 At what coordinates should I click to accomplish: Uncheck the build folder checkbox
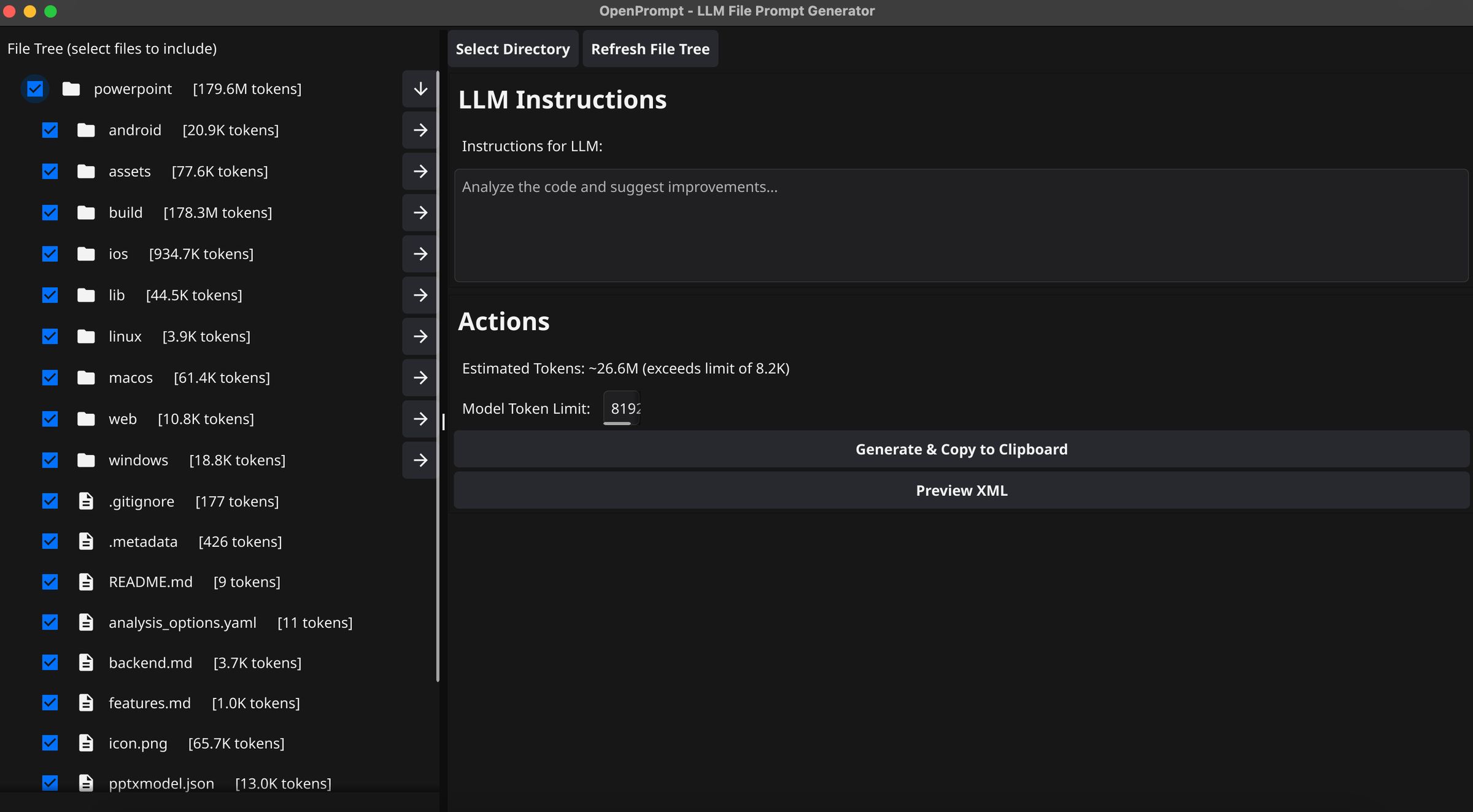pos(50,212)
